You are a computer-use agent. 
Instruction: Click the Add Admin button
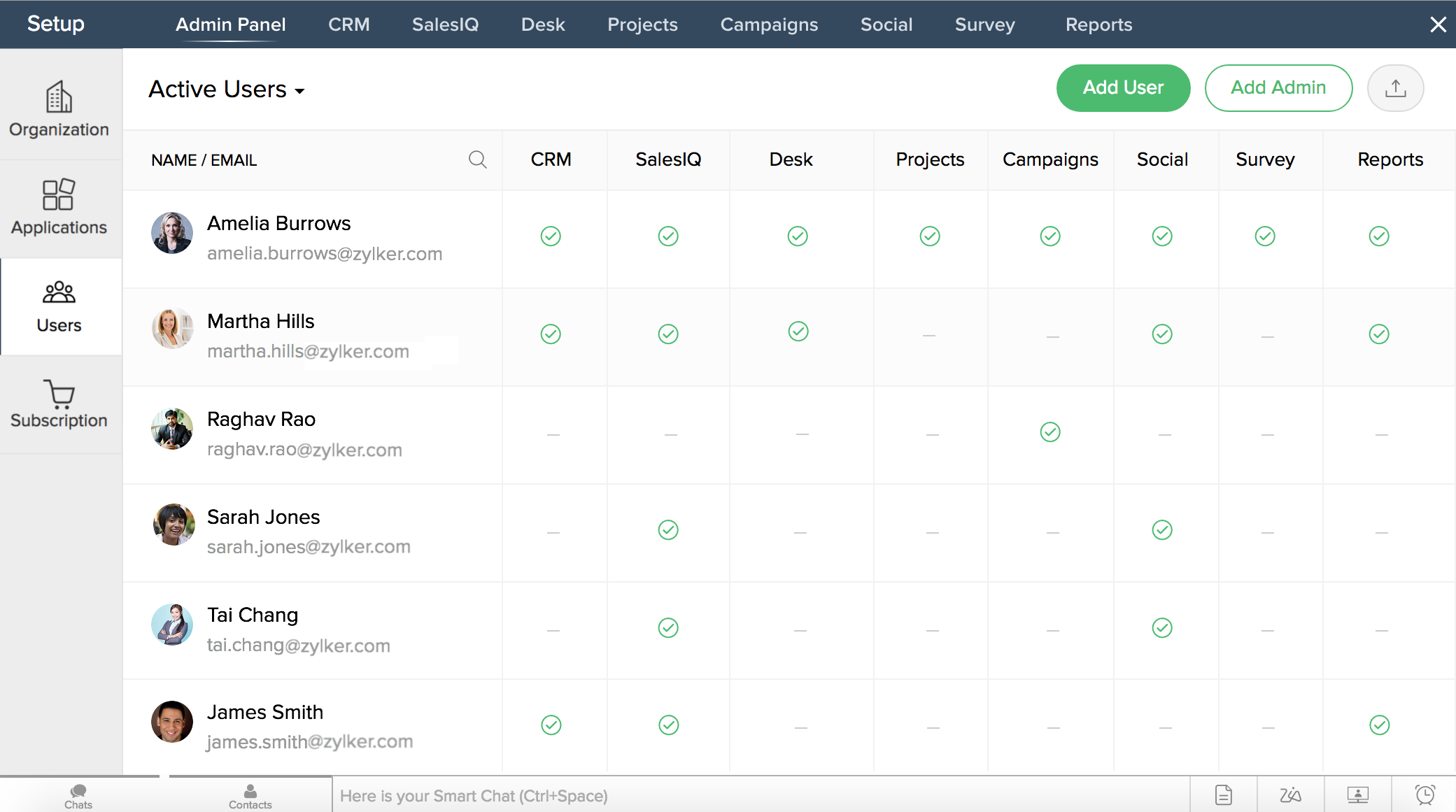1278,88
